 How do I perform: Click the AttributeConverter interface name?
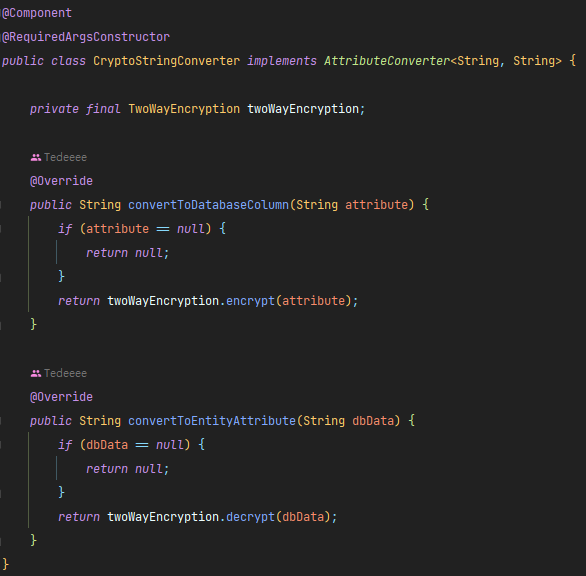click(387, 61)
